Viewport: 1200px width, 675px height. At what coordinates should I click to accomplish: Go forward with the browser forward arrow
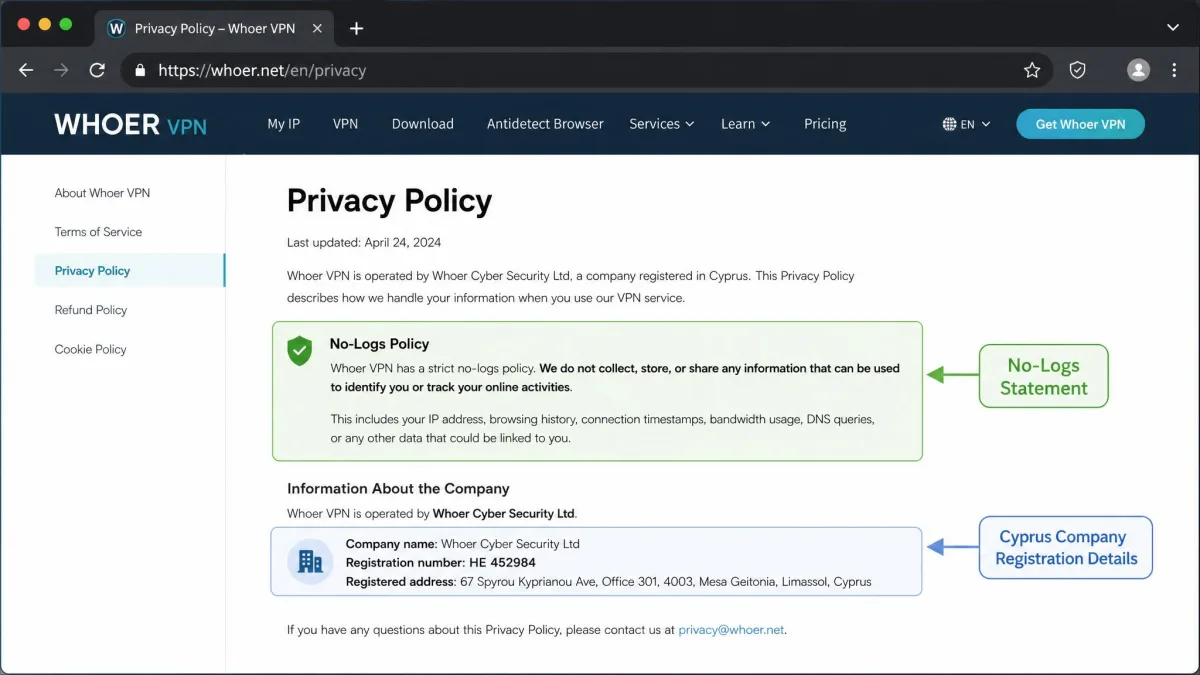pyautogui.click(x=61, y=70)
